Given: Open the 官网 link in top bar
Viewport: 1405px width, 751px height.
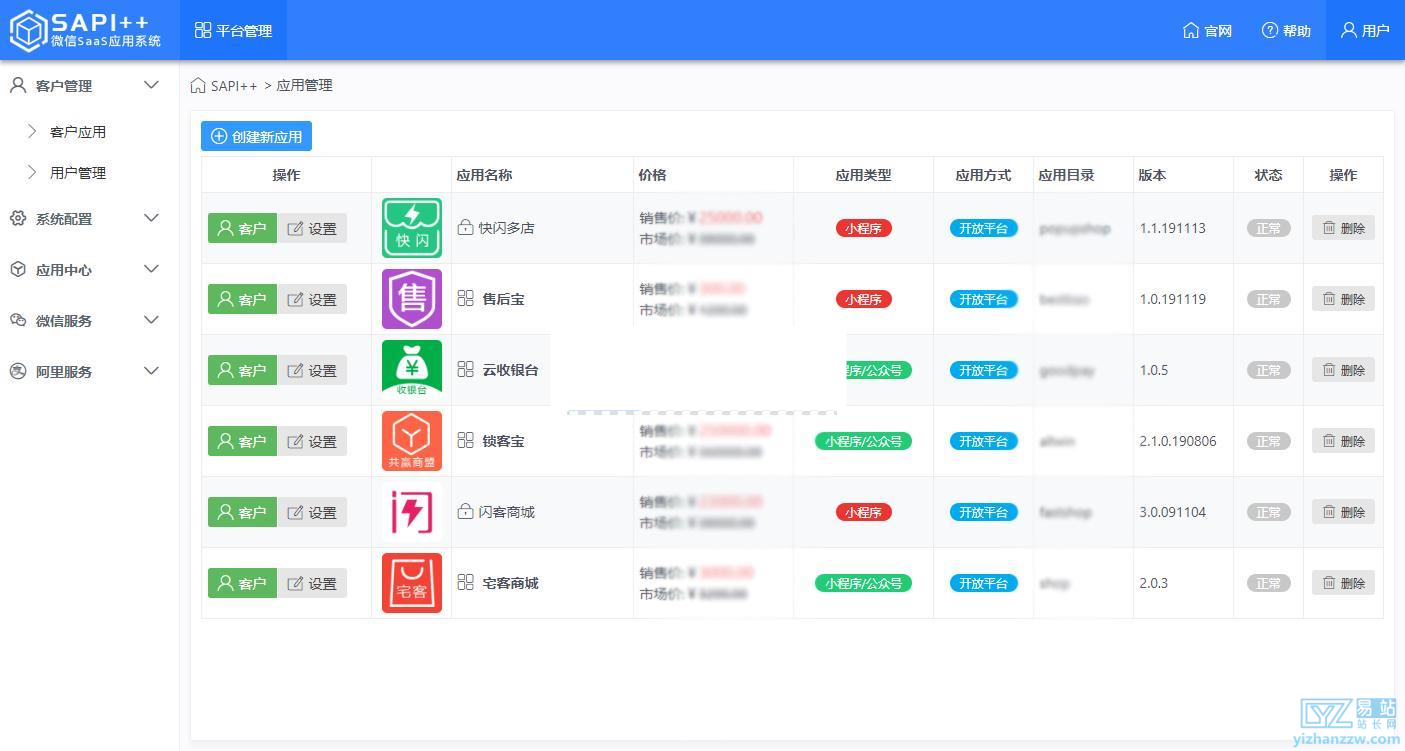Looking at the screenshot, I should tap(1207, 30).
